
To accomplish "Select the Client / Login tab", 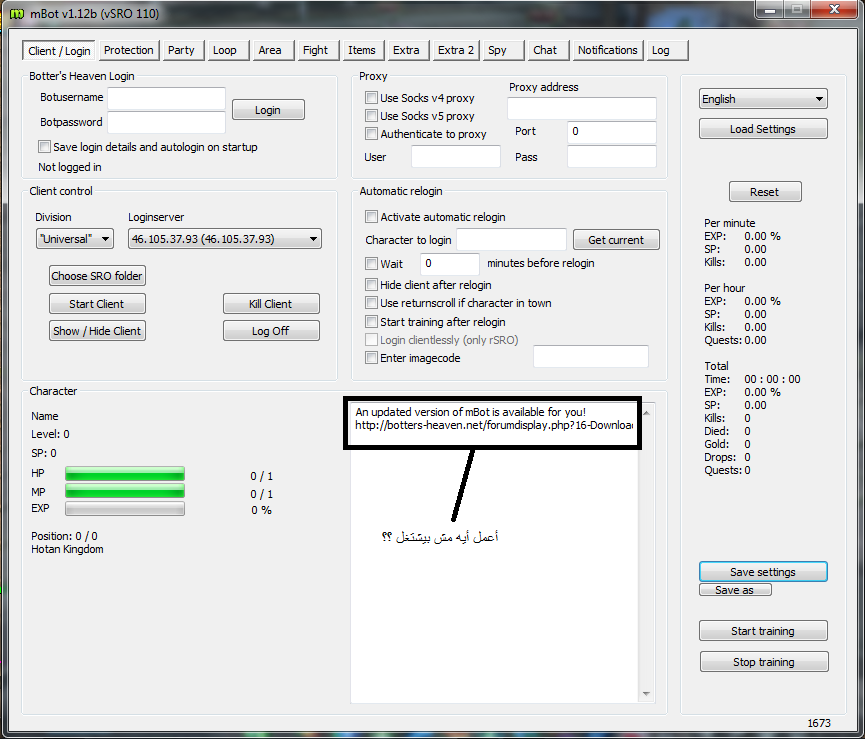I will (x=59, y=51).
